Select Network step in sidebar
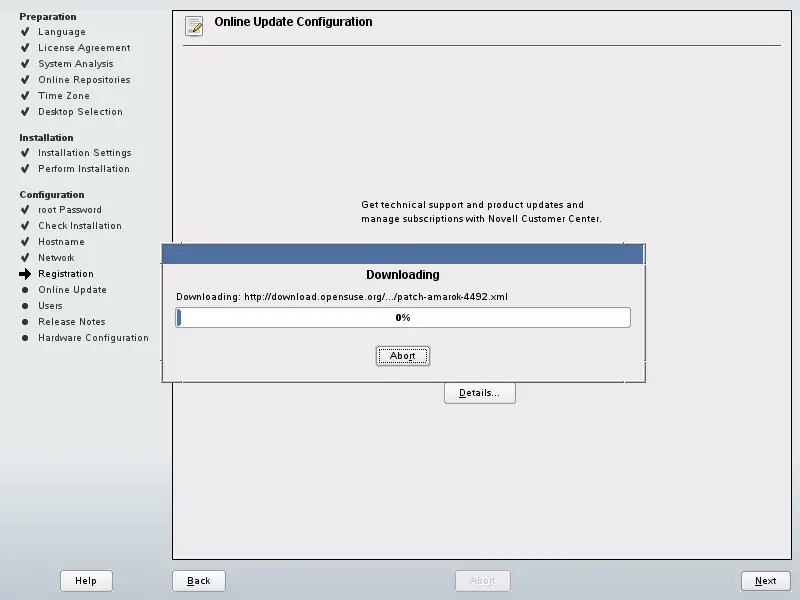The width and height of the screenshot is (800, 600). tap(56, 258)
